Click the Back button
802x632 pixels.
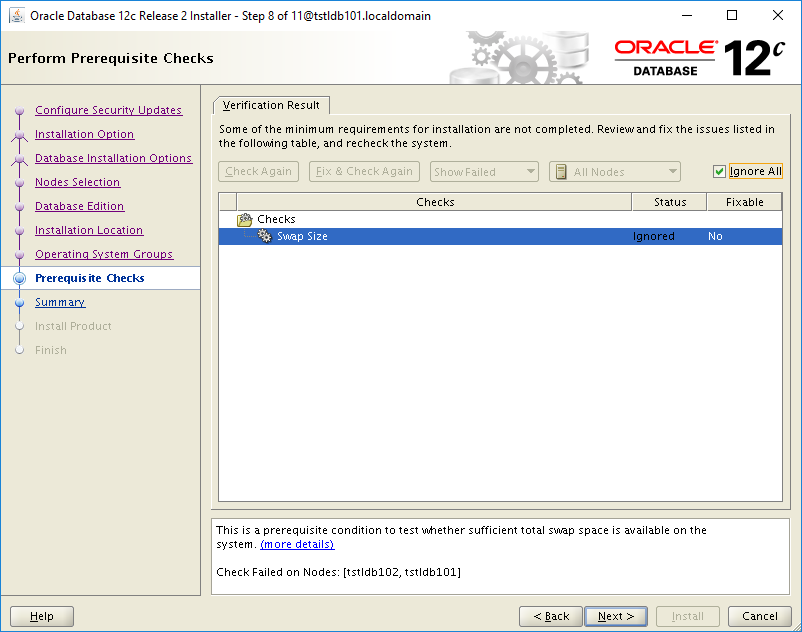(x=551, y=616)
